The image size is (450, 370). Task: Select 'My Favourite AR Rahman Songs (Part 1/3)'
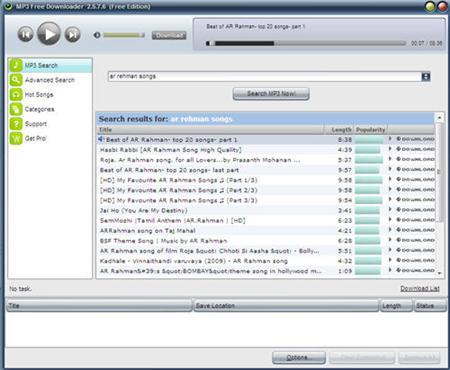[266, 180]
